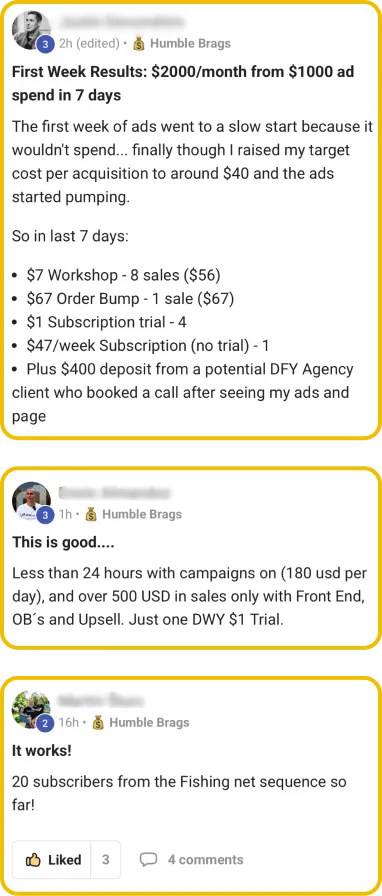Click level 3 badge on first avatar
382x896 pixels.
[45, 43]
